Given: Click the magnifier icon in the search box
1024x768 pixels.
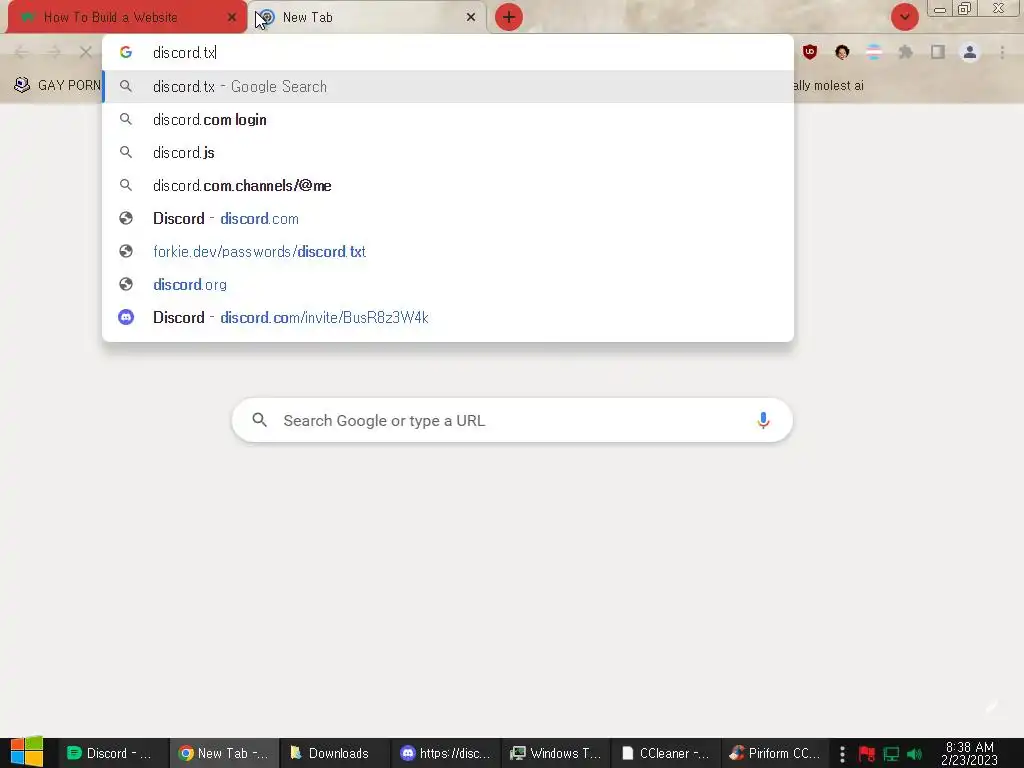Looking at the screenshot, I should click(x=259, y=420).
